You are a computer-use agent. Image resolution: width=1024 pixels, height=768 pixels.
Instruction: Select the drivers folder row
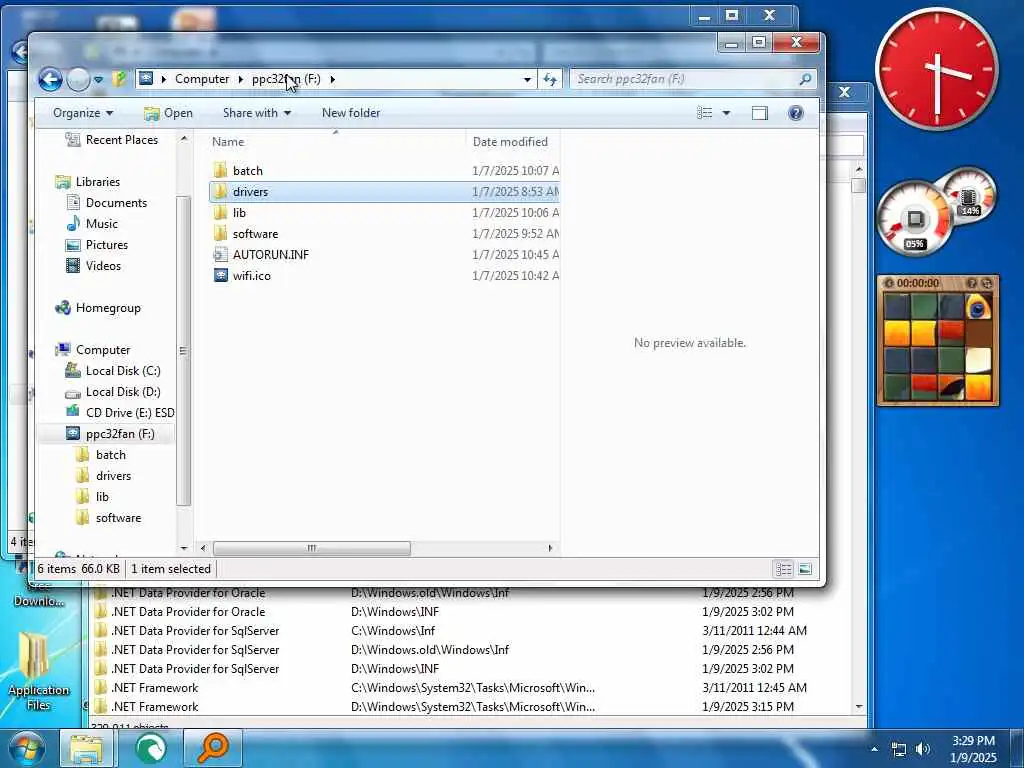[384, 192]
